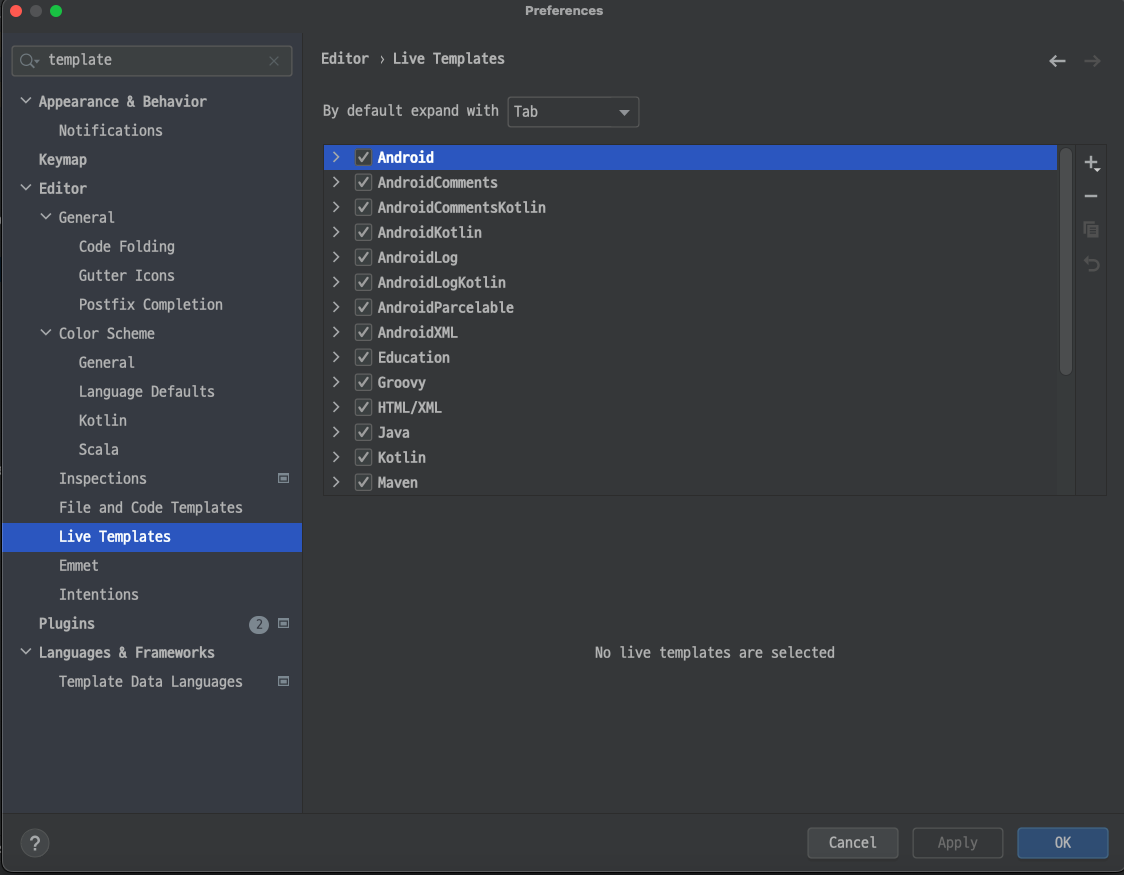Screen dimensions: 1124x875
Task: Open the Inspections settings
Action: click(103, 479)
